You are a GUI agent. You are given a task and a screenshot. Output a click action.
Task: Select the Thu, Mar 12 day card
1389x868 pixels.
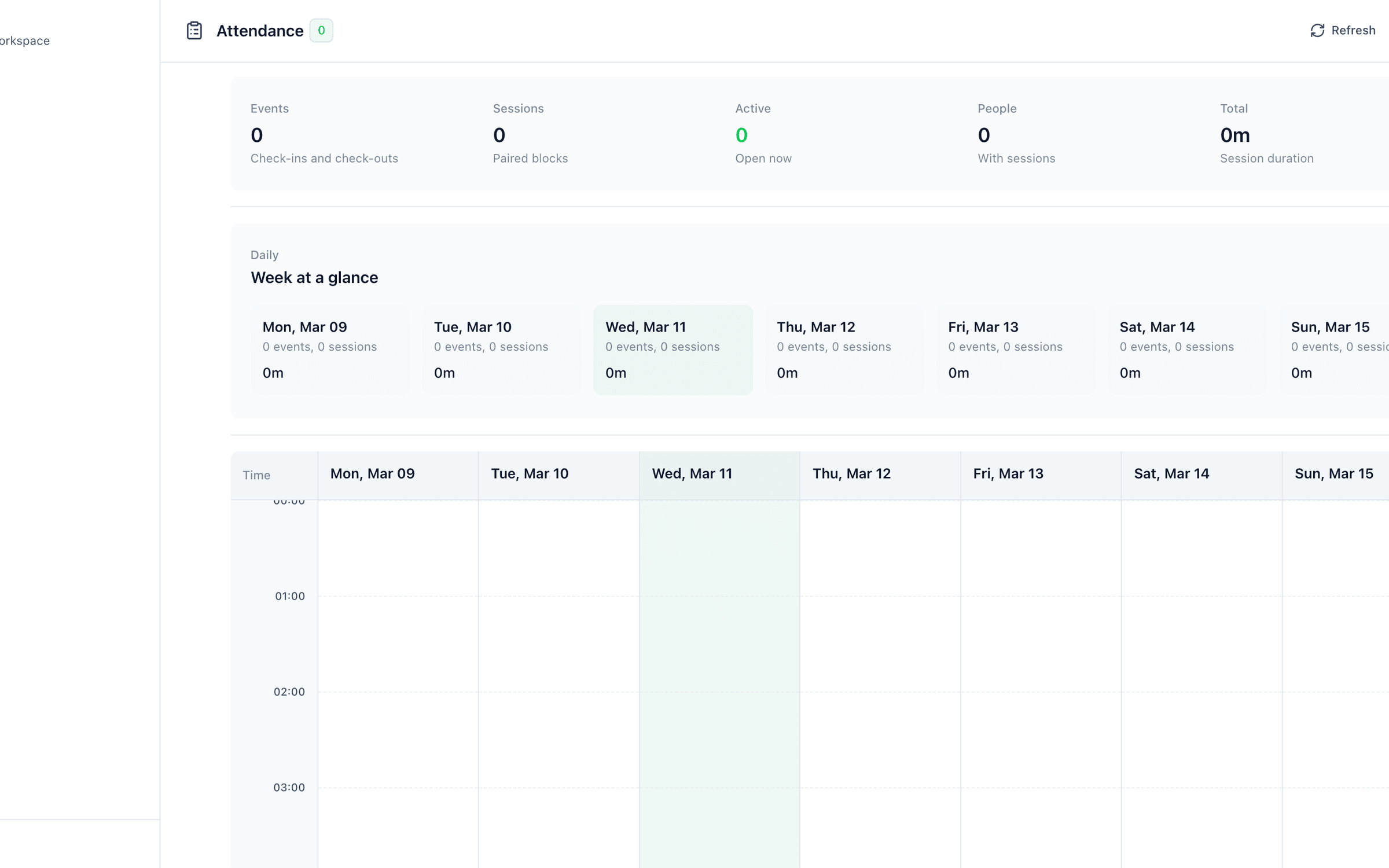pos(844,349)
